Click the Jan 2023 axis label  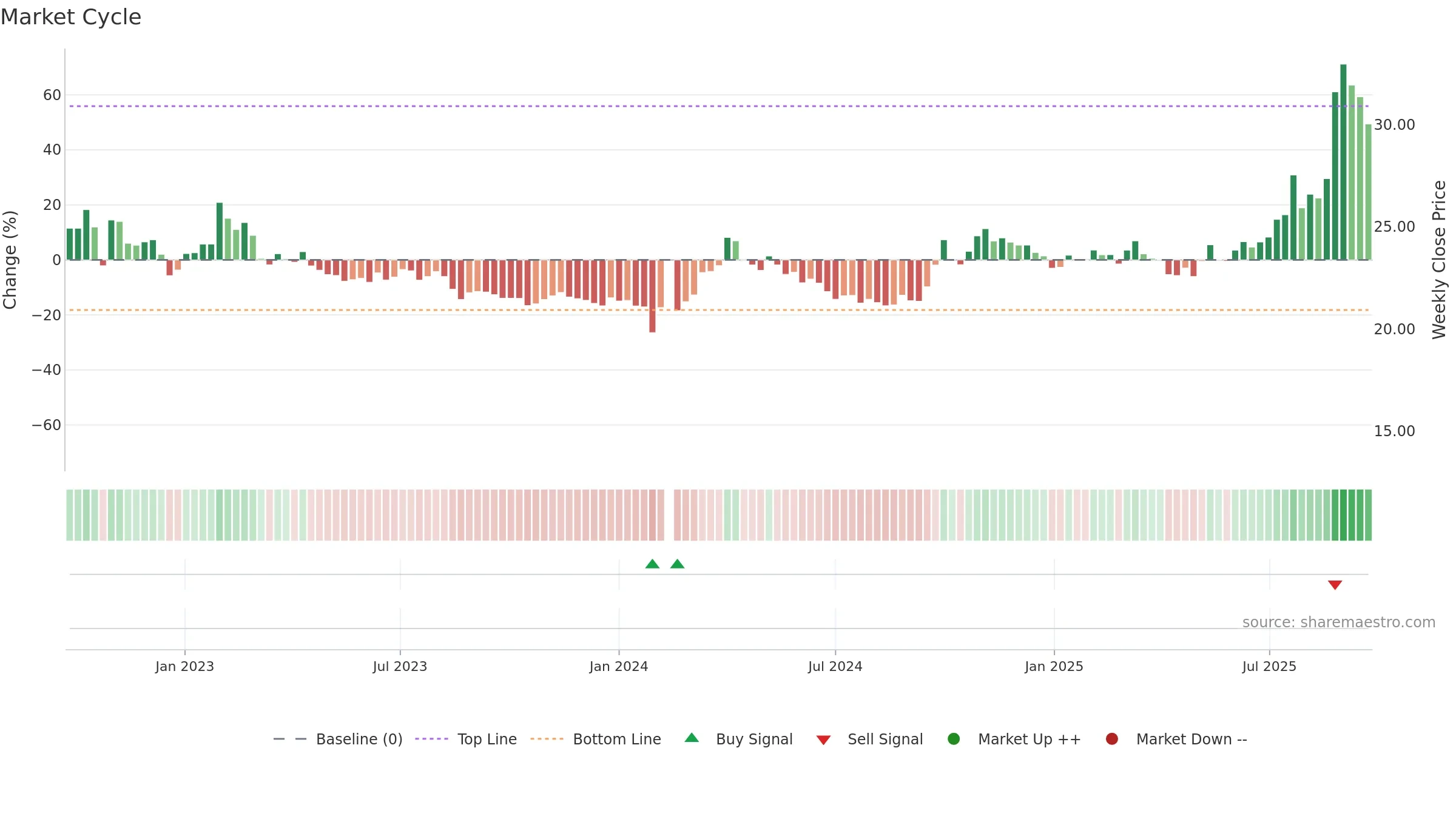[184, 666]
